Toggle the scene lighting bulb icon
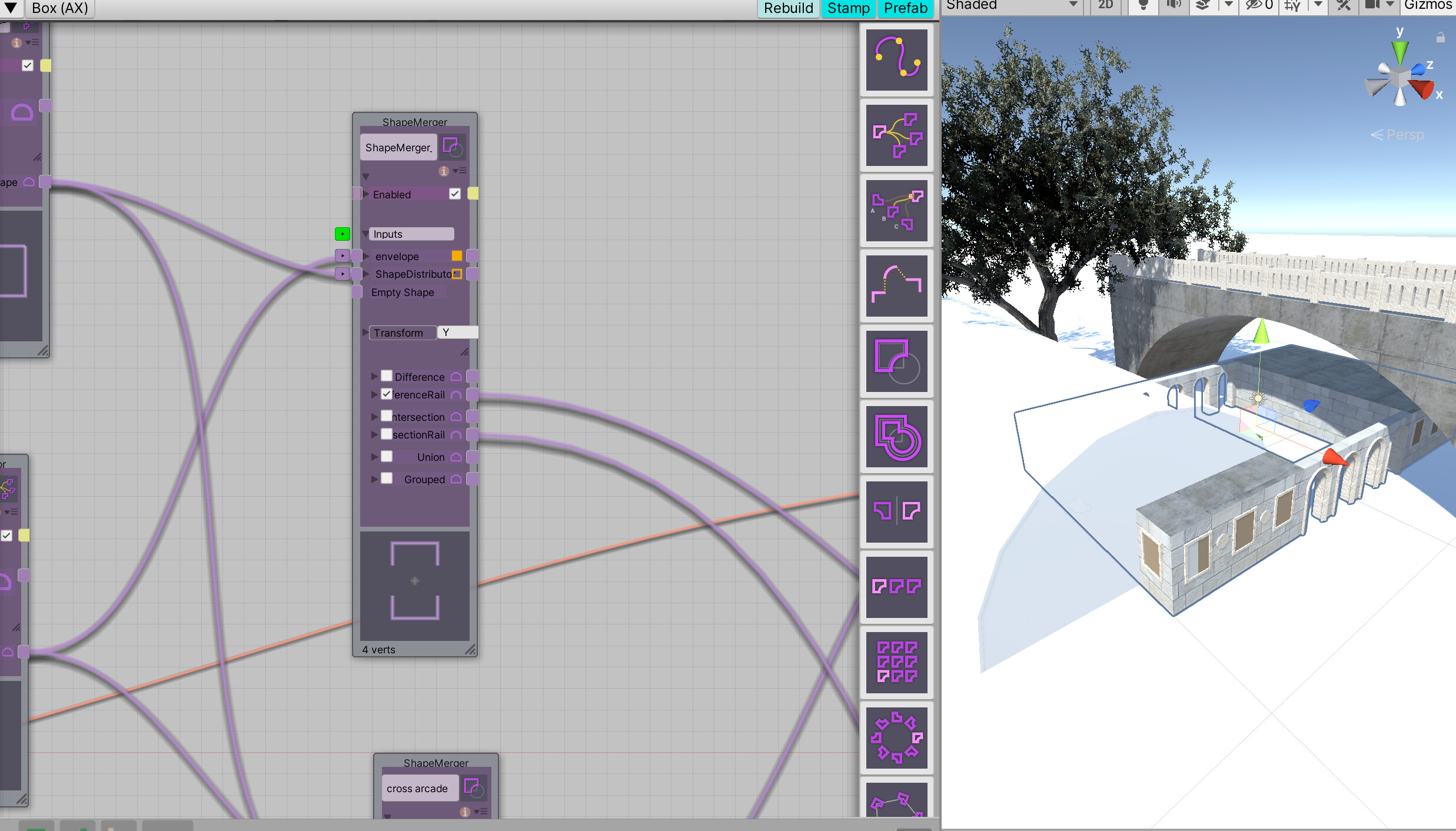Image resolution: width=1456 pixels, height=831 pixels. (1142, 5)
